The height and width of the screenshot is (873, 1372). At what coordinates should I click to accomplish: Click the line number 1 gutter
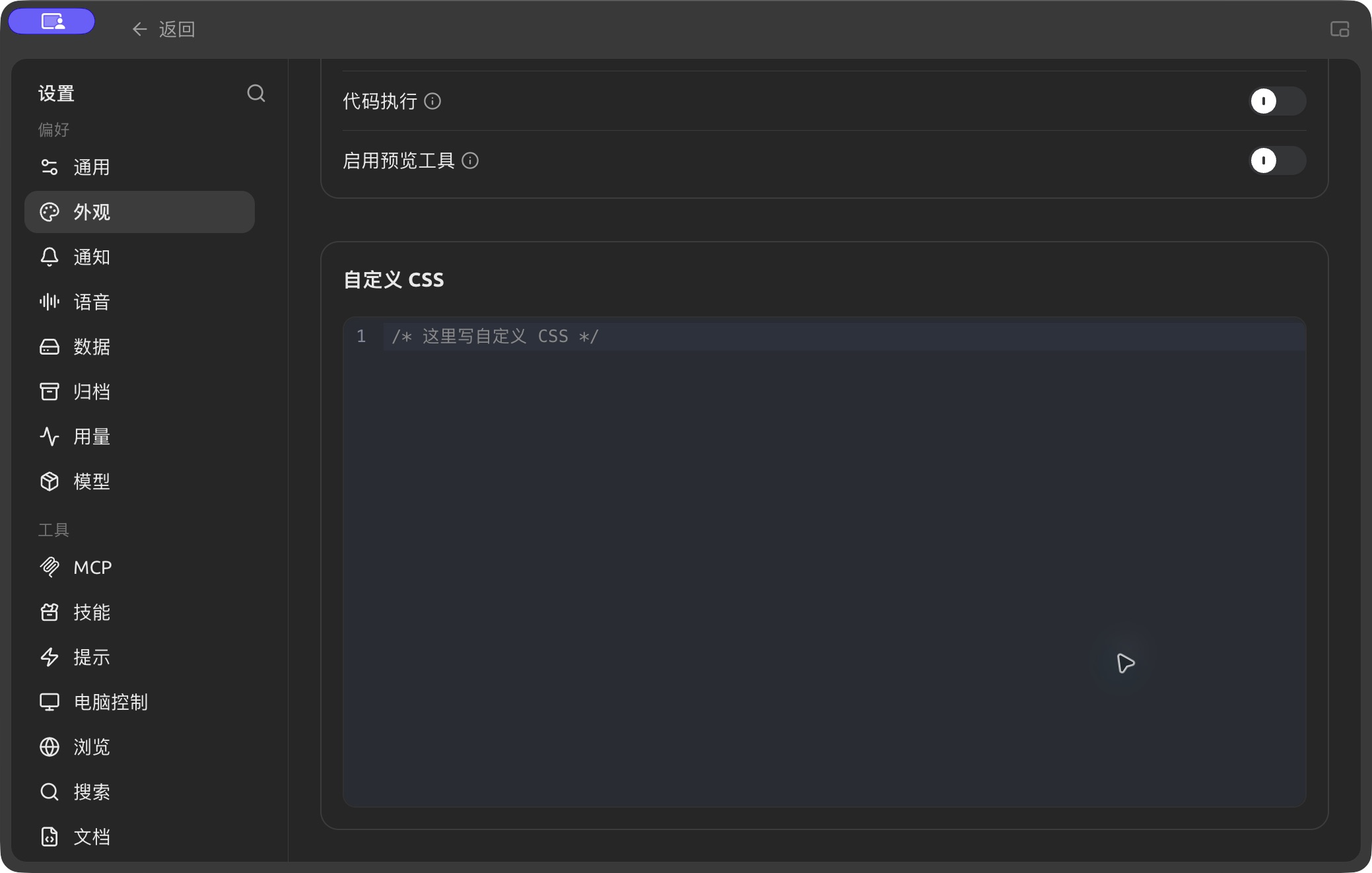click(x=361, y=336)
